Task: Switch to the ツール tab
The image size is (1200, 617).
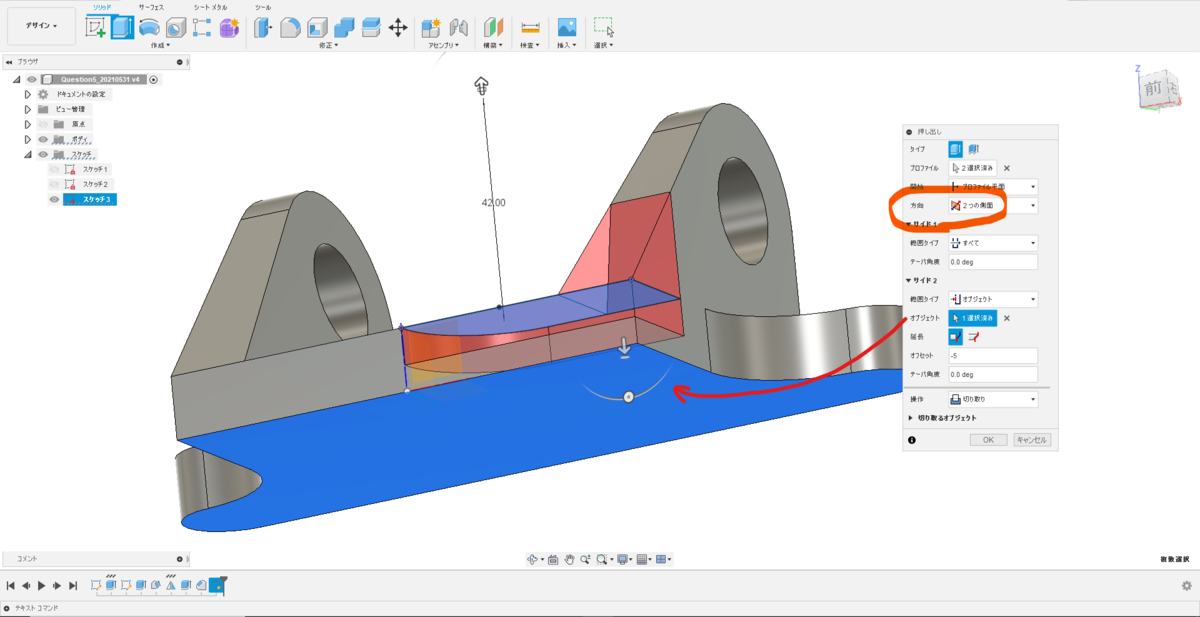Action: 262,7
